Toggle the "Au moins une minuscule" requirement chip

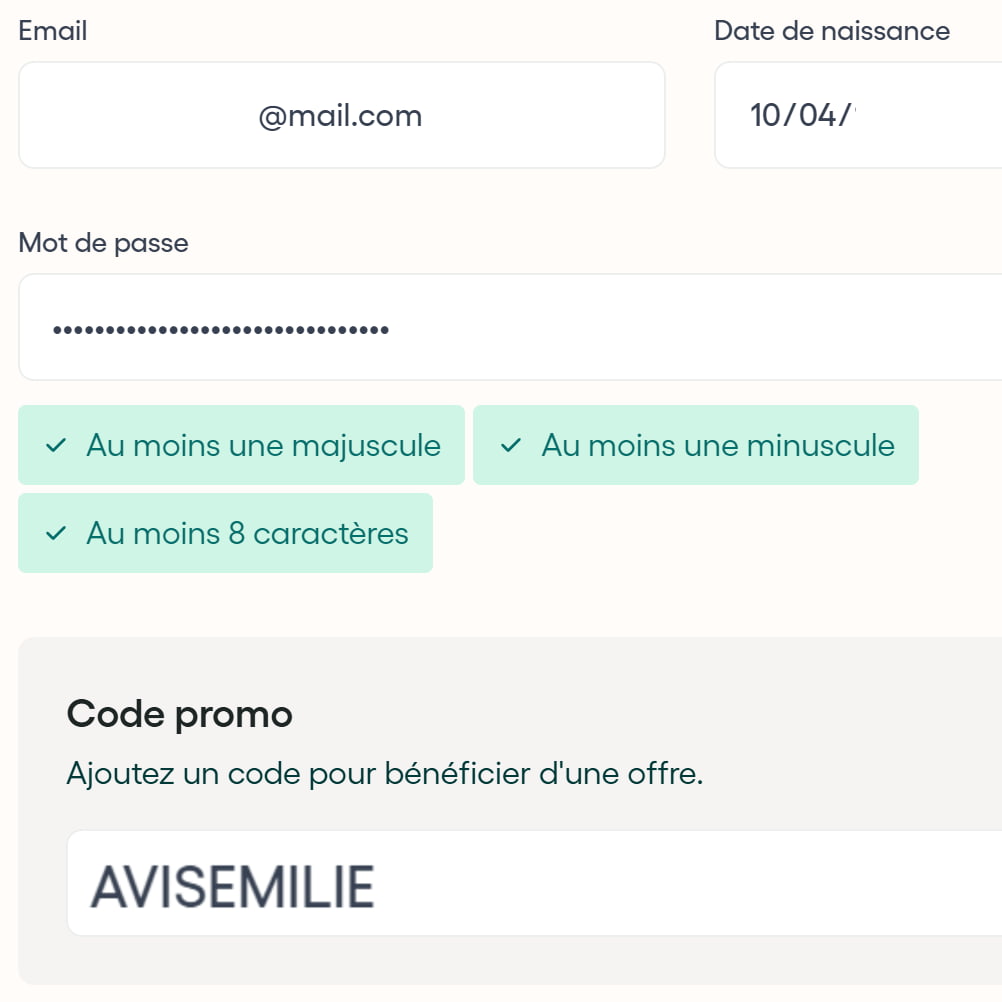pyautogui.click(x=696, y=446)
